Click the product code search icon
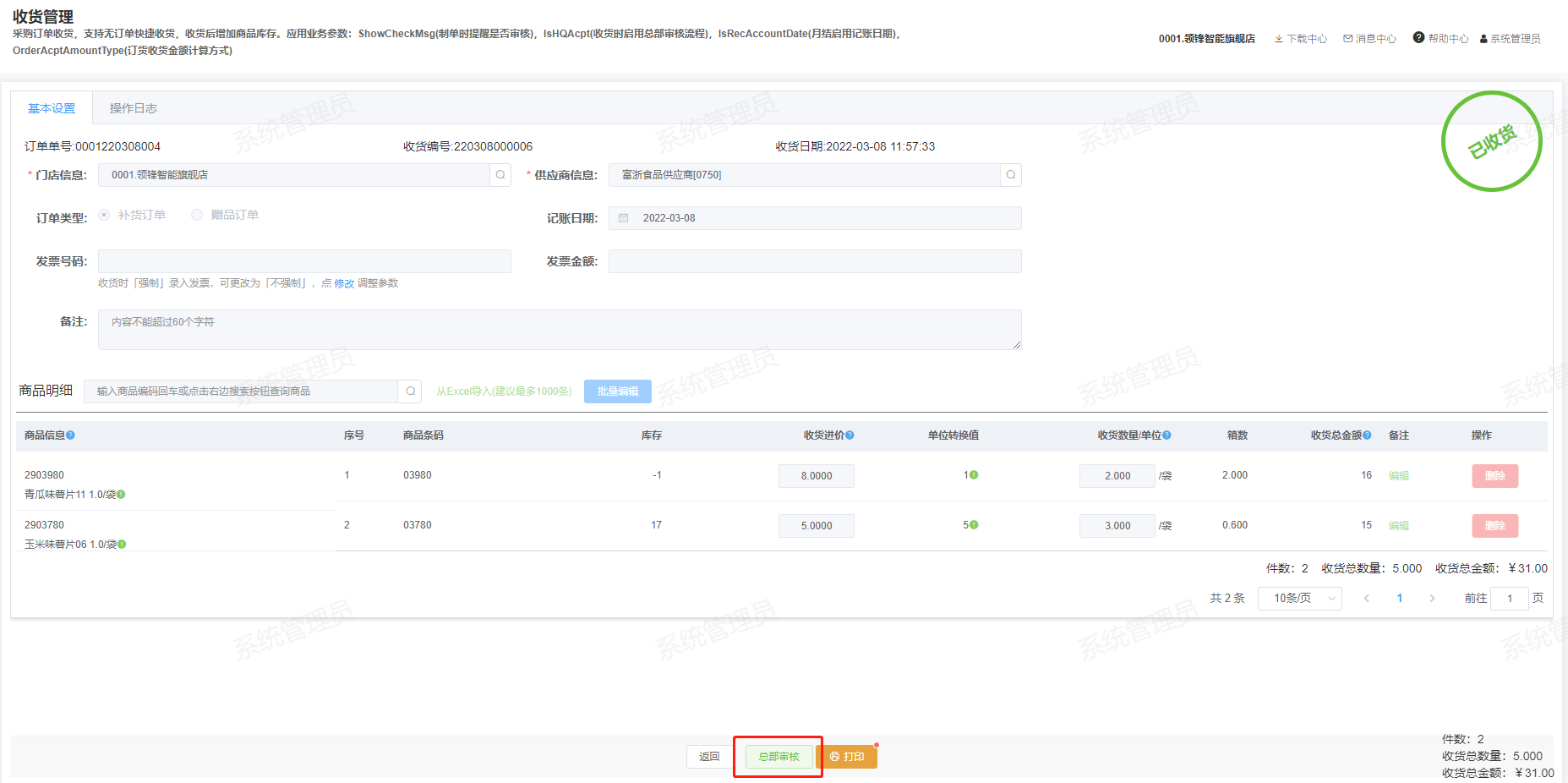 [410, 391]
